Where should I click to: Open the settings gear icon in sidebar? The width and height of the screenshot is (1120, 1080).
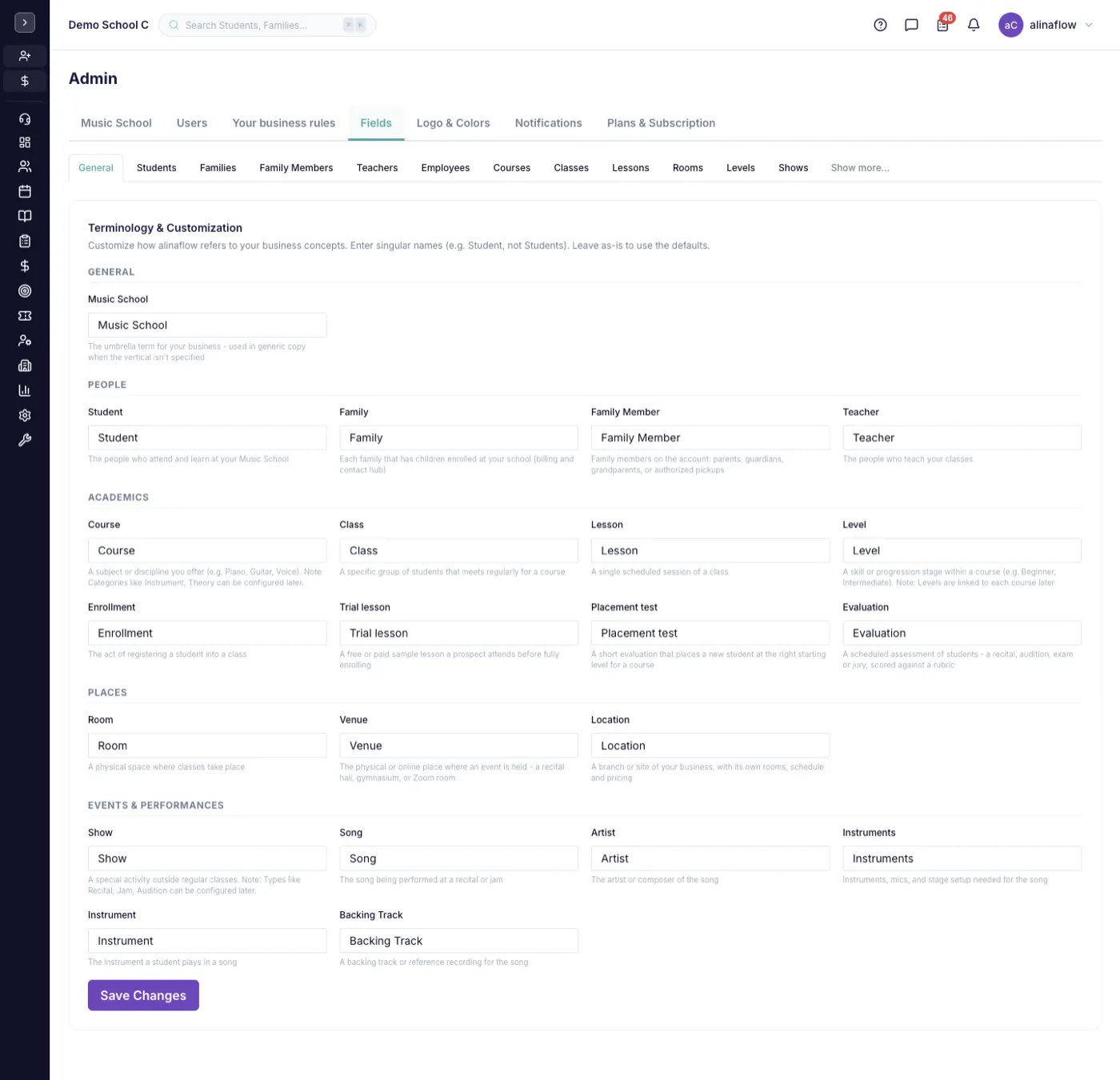coord(25,415)
